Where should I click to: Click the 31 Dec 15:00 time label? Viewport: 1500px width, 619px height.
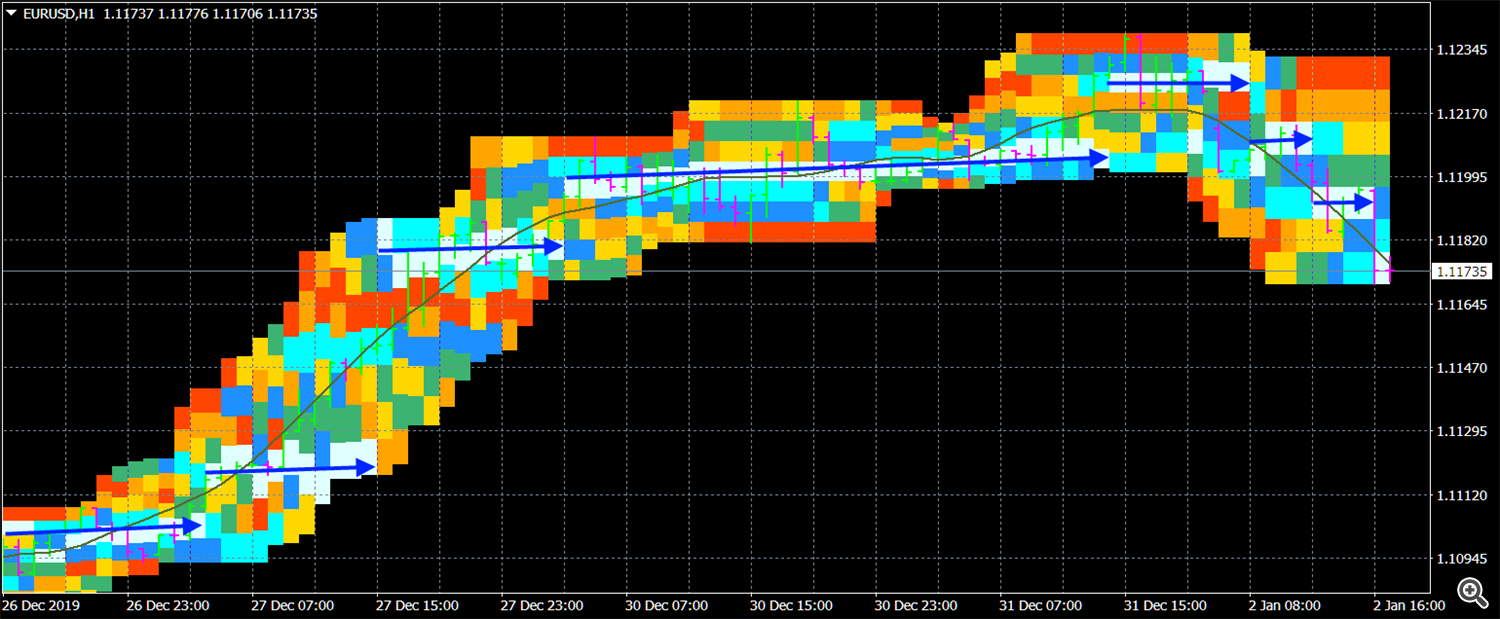point(1166,606)
